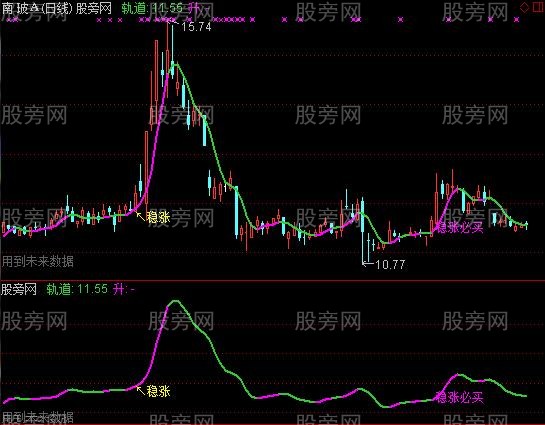Click the magenta 升: - value in the lower panel header

(124, 289)
